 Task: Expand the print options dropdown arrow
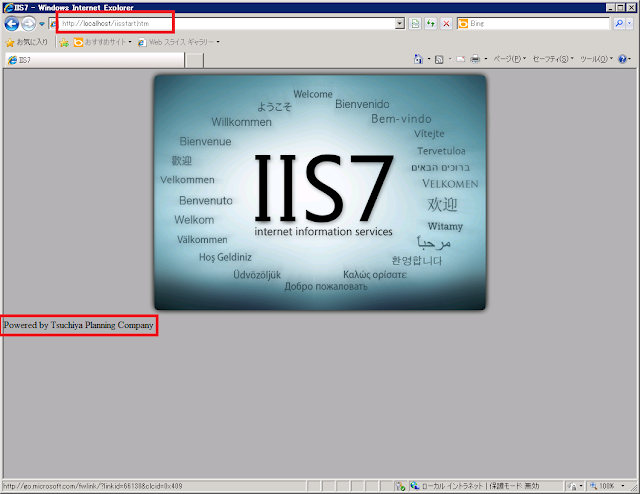click(486, 59)
